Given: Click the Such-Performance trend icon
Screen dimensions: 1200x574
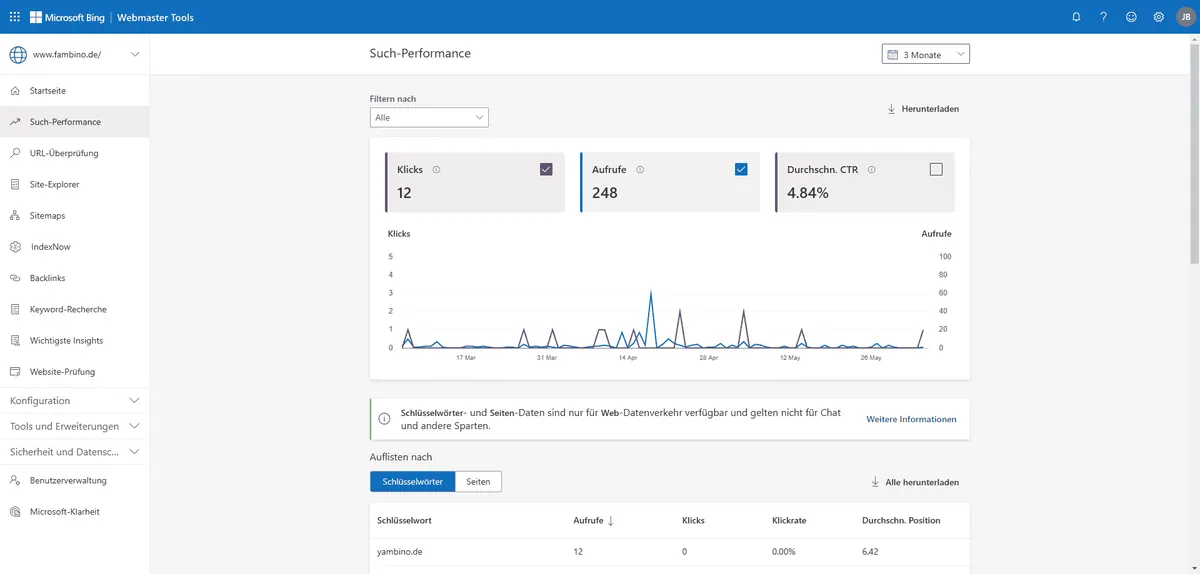Looking at the screenshot, I should pyautogui.click(x=15, y=122).
